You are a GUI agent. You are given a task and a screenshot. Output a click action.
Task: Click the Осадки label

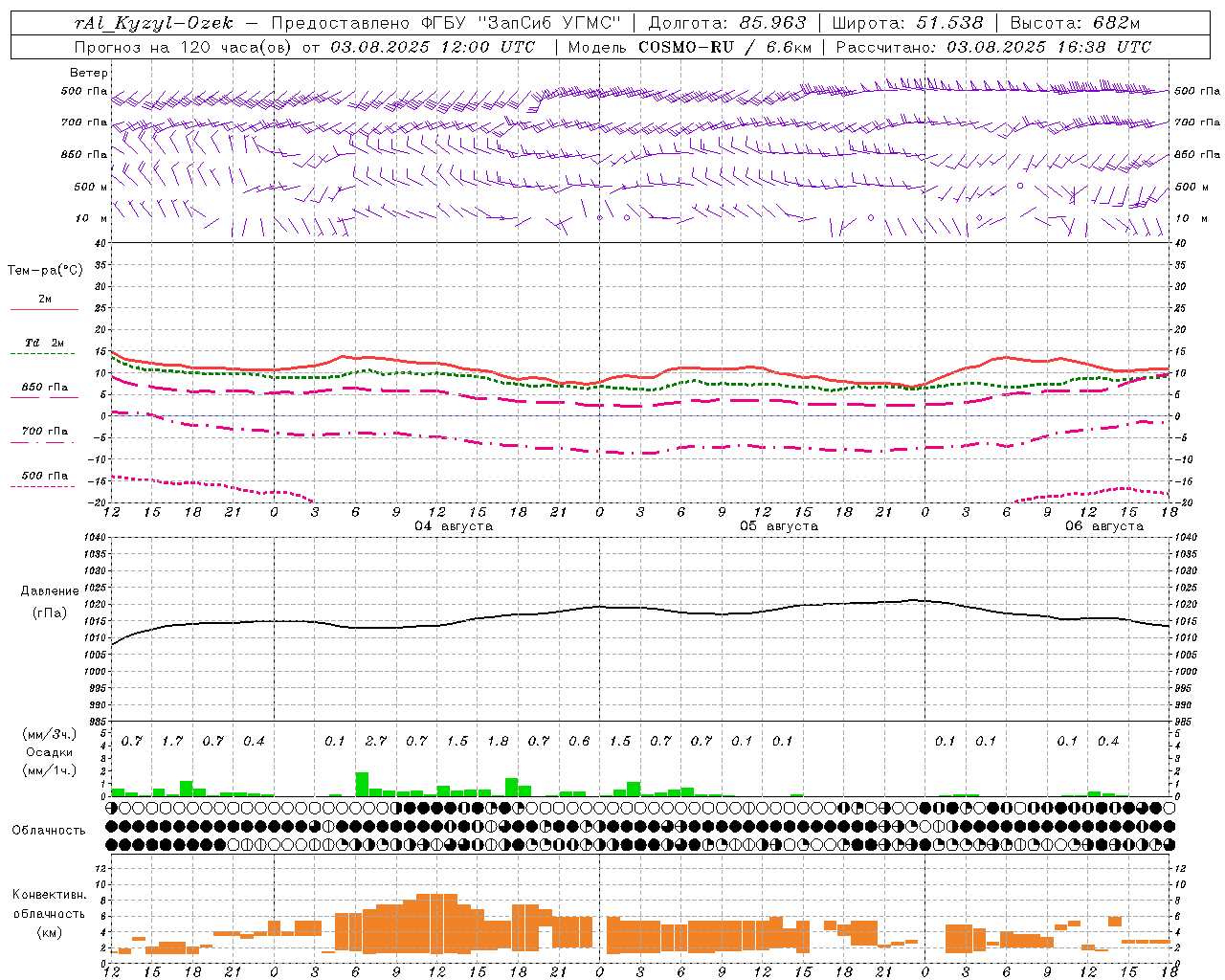[x=49, y=752]
